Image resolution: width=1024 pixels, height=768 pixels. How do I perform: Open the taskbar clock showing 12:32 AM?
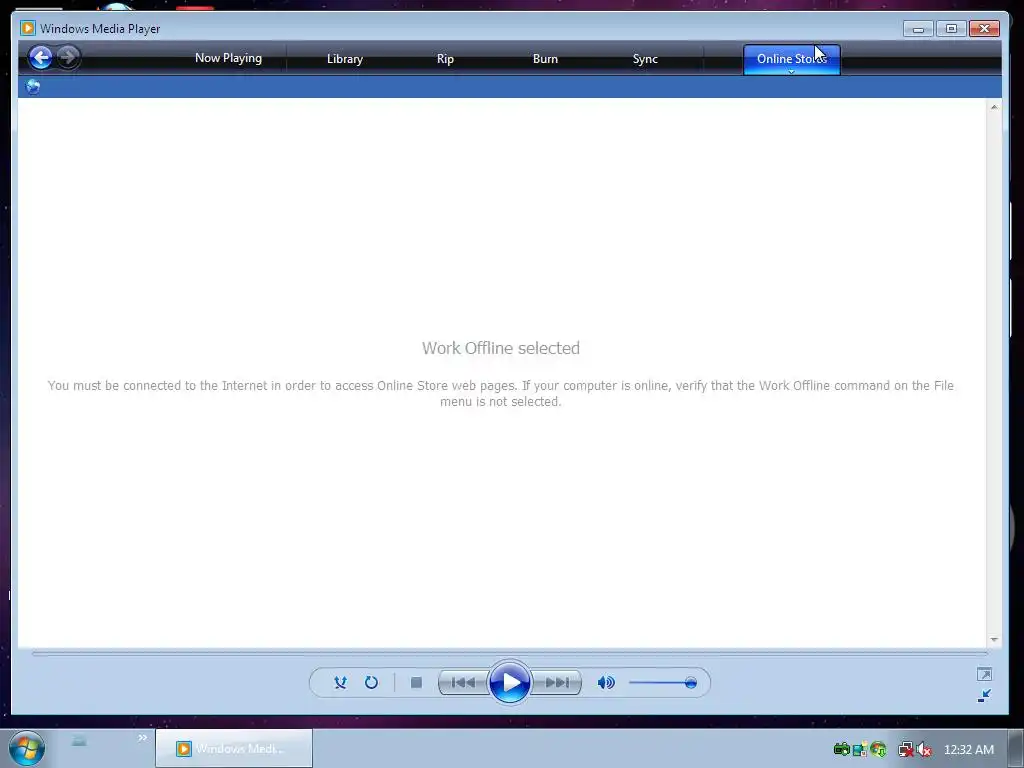[x=969, y=750]
